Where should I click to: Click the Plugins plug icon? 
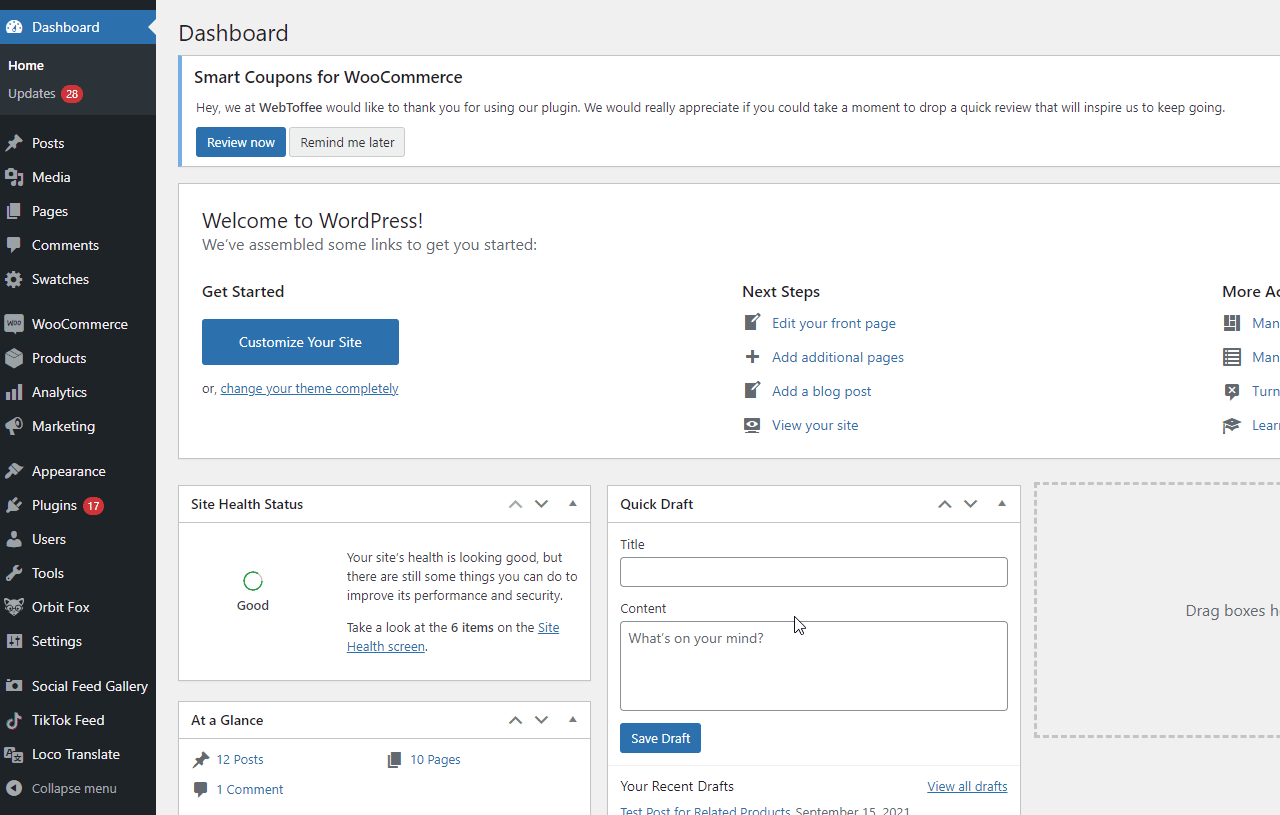[x=14, y=505]
